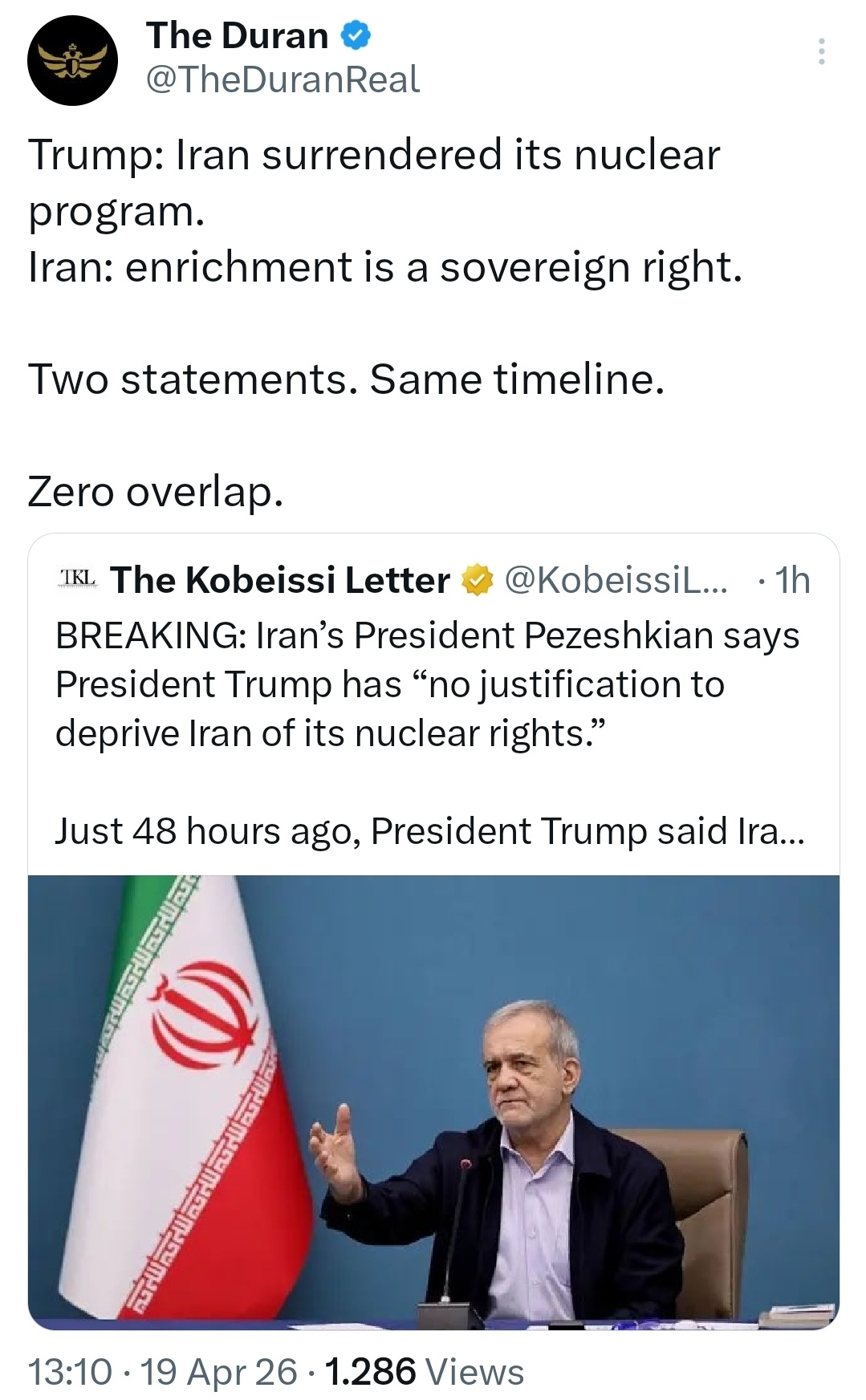Click "Trump: Iran surrendered its nuclear program" text

point(374,182)
